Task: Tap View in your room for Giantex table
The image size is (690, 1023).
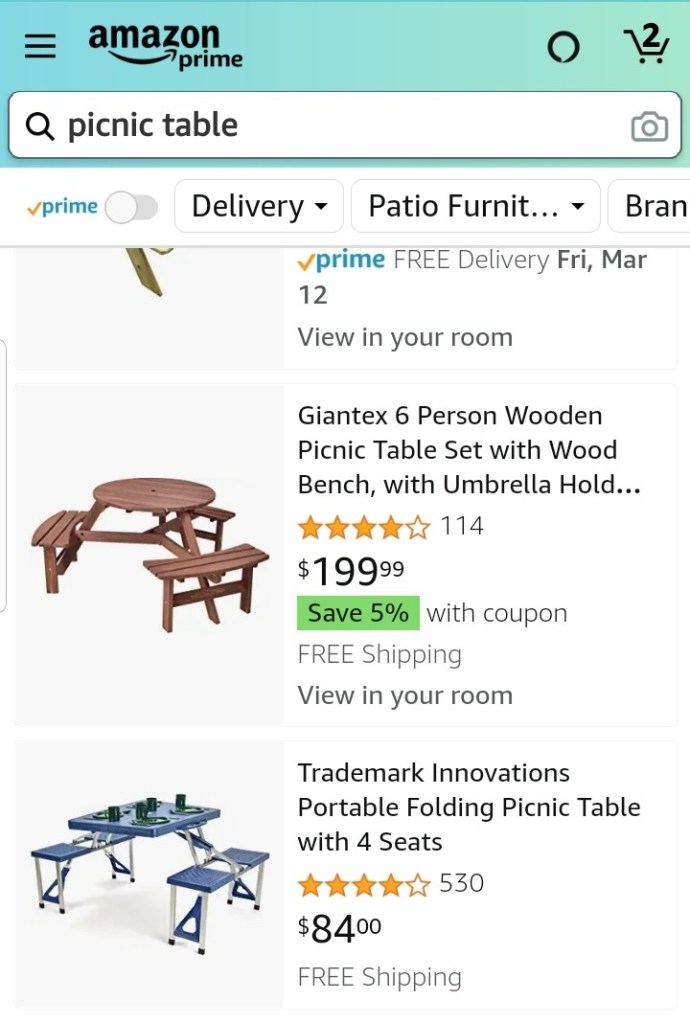Action: [405, 695]
